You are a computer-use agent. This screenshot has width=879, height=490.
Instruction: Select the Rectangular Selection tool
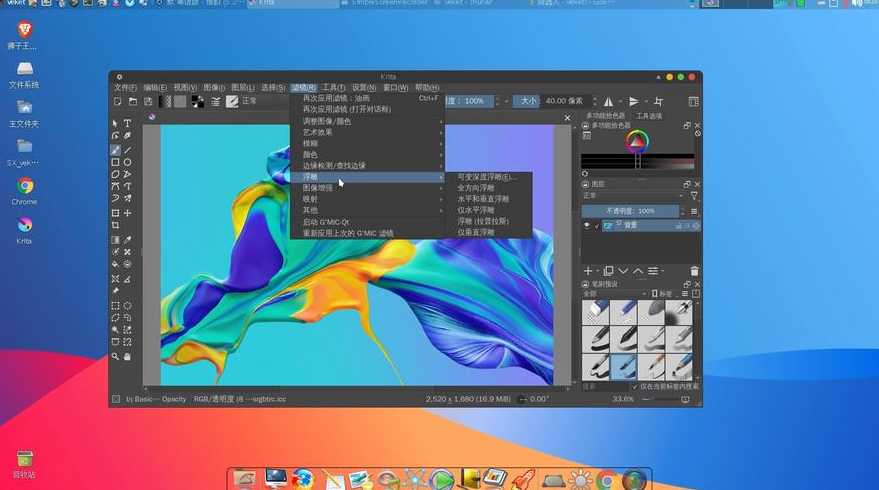click(115, 306)
